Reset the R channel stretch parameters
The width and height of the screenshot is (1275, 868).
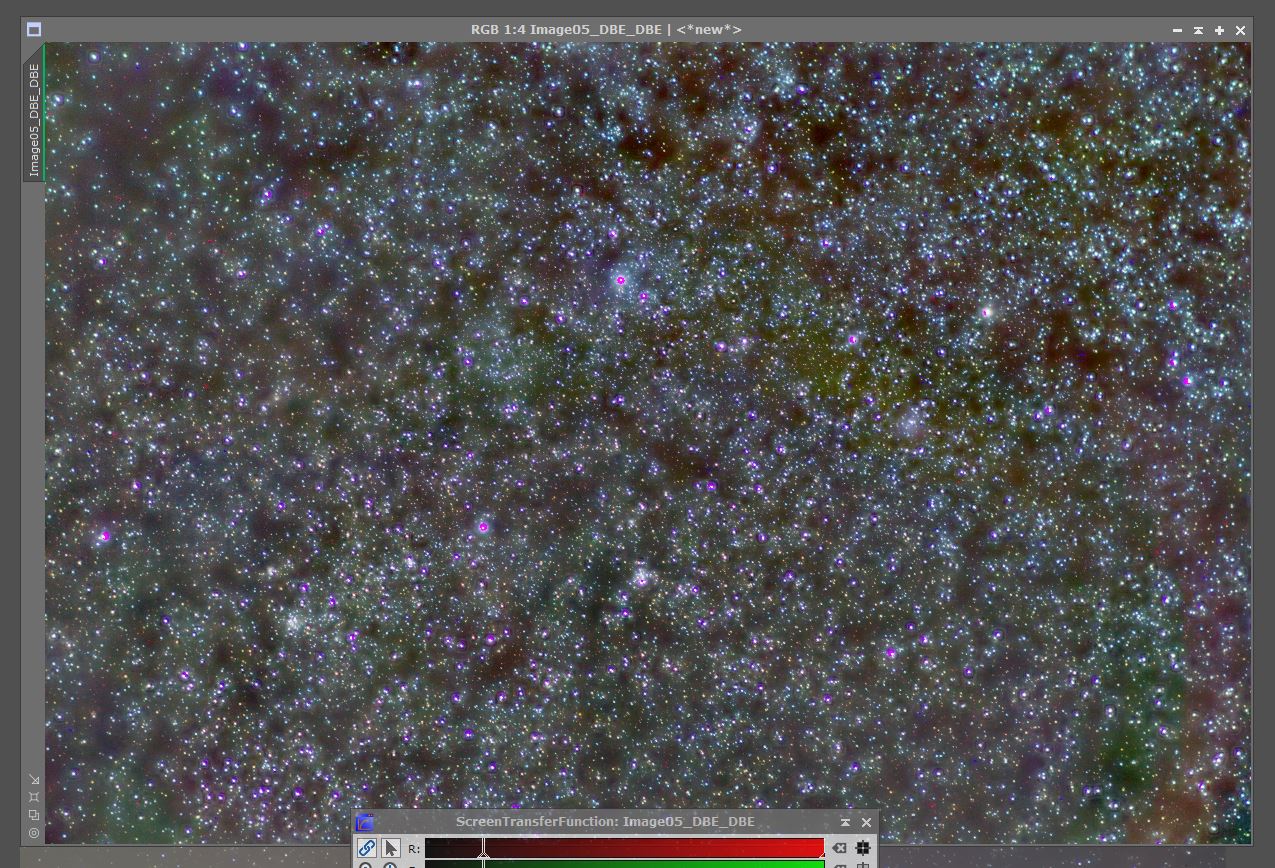tap(840, 848)
